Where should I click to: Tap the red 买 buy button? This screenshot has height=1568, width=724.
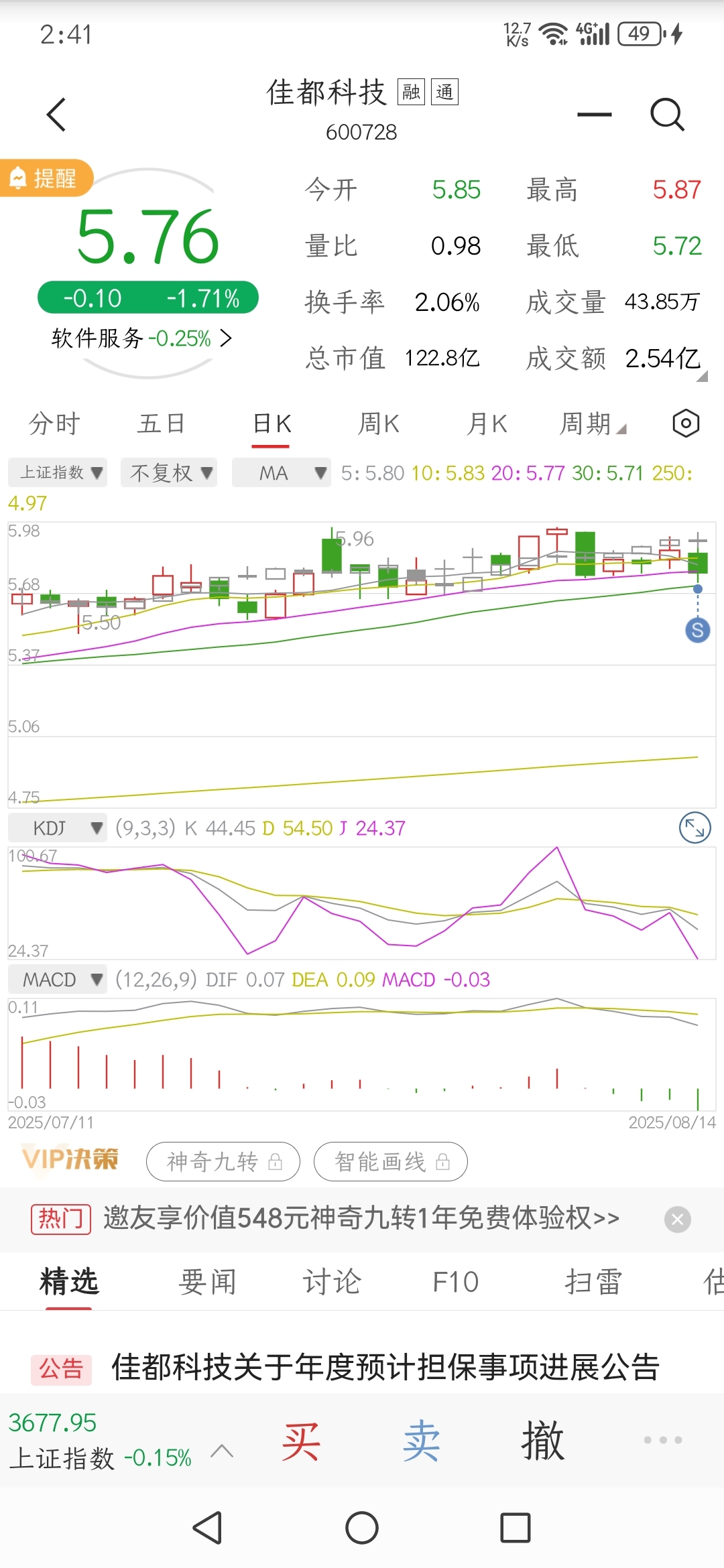point(300,1441)
